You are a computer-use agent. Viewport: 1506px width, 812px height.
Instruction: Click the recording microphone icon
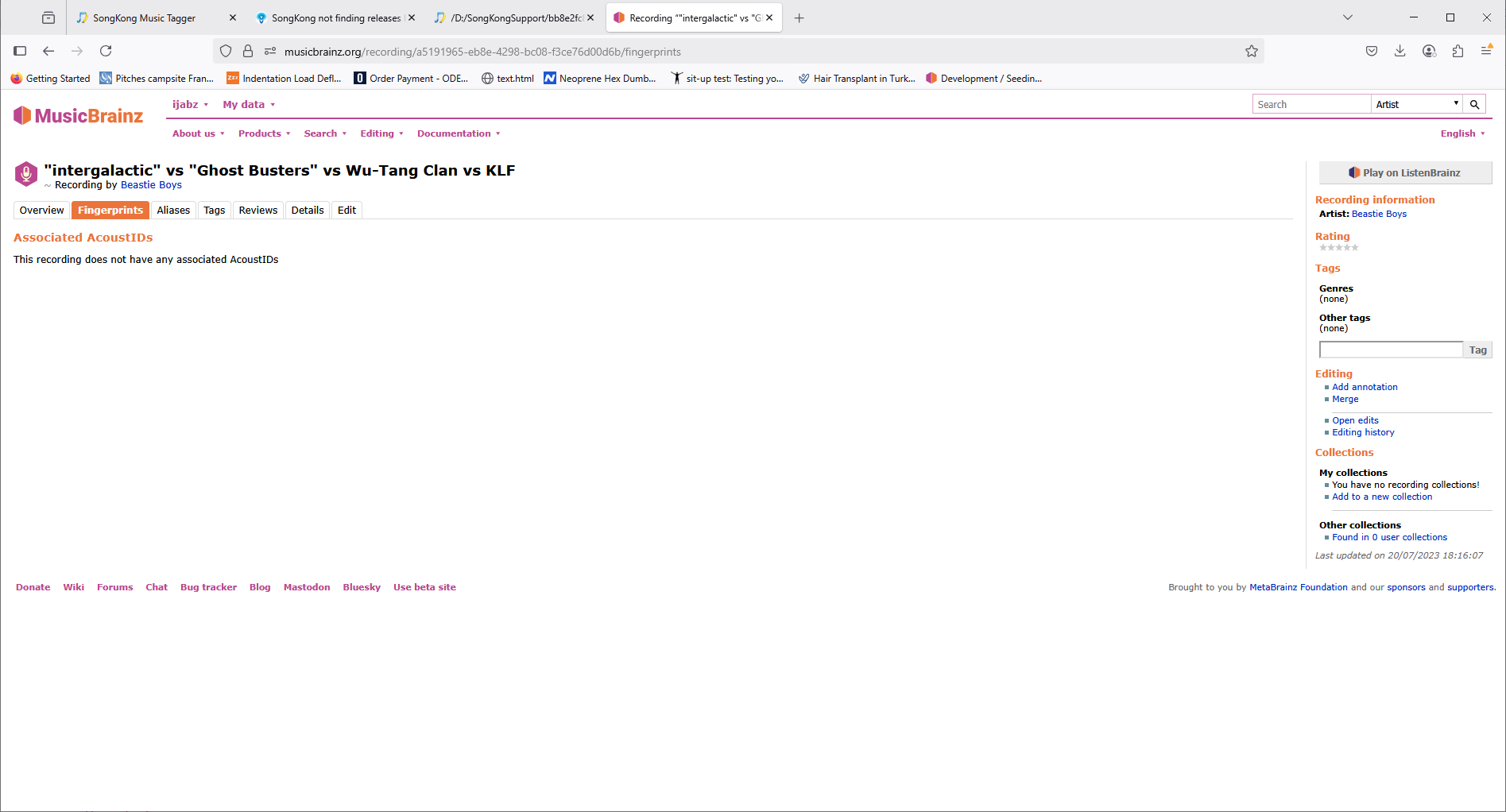click(26, 173)
